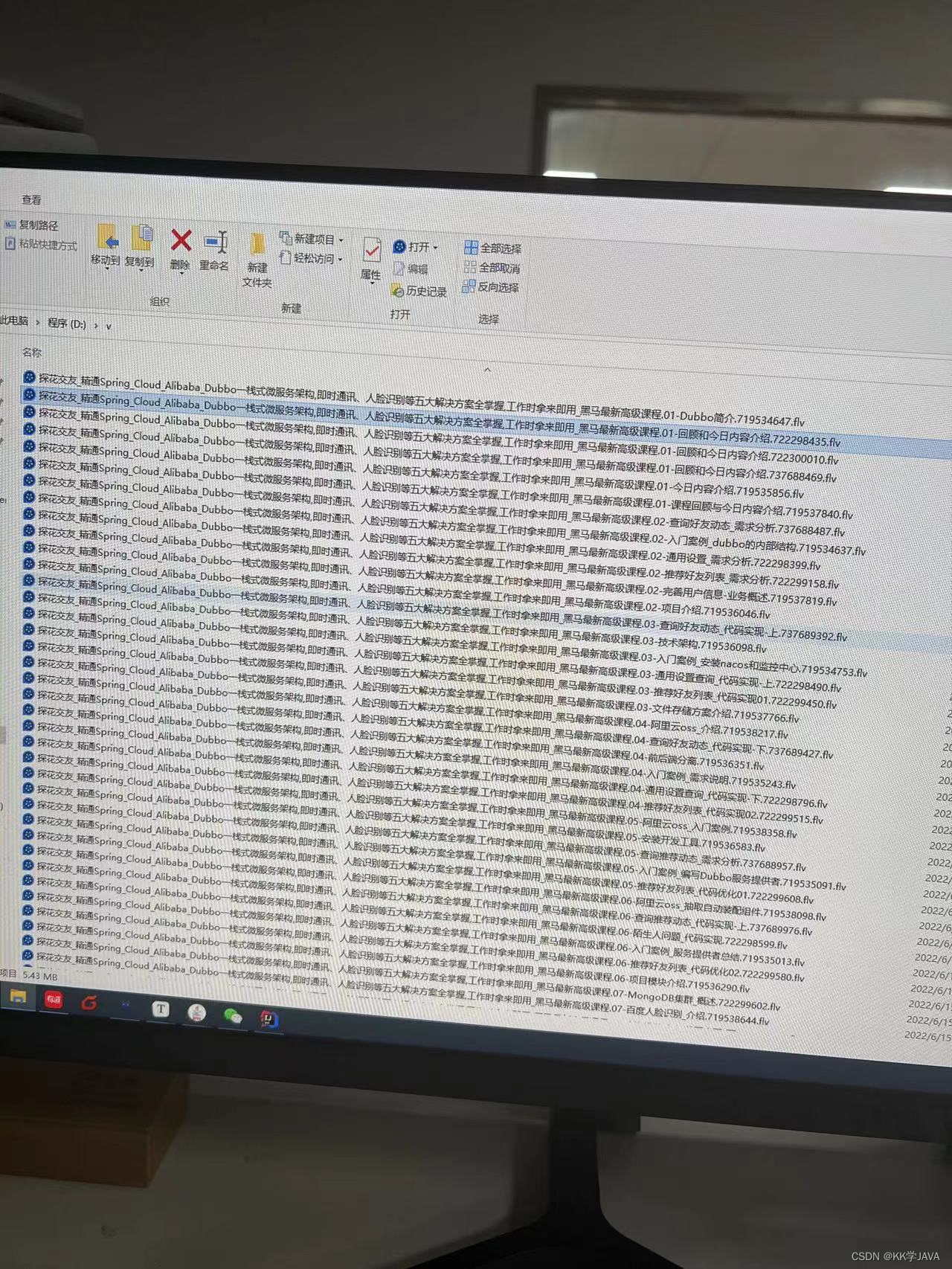Expand the dropdown arrow under 属性
952x1269 pixels.
(x=371, y=283)
